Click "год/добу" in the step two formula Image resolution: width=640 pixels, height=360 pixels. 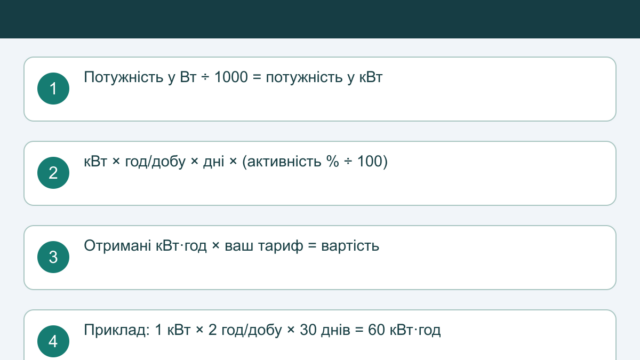pyautogui.click(x=155, y=162)
